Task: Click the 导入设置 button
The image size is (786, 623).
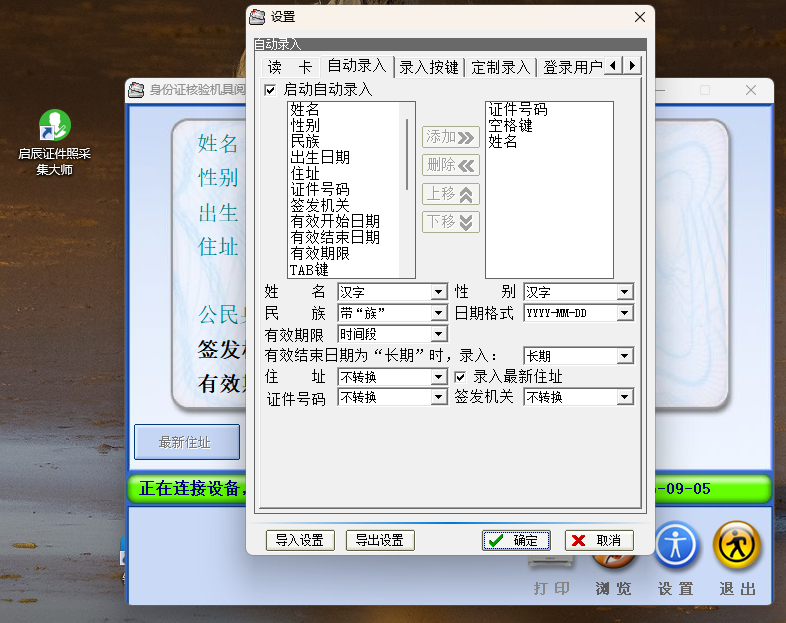Action: point(300,540)
